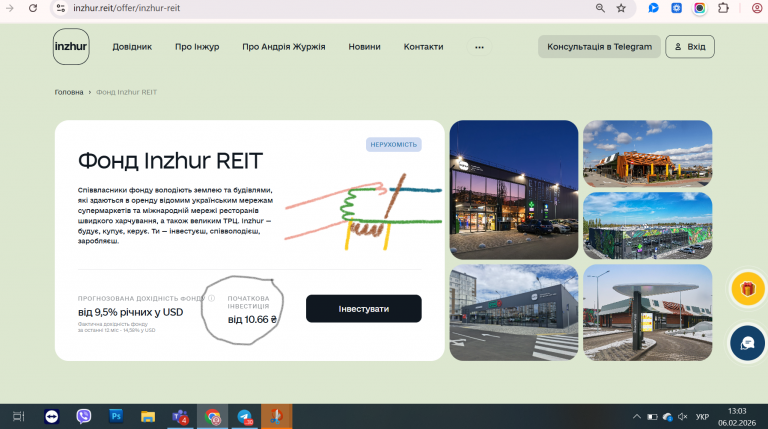The width and height of the screenshot is (768, 429).
Task: Click the blue square extension icon
Action: (676, 8)
